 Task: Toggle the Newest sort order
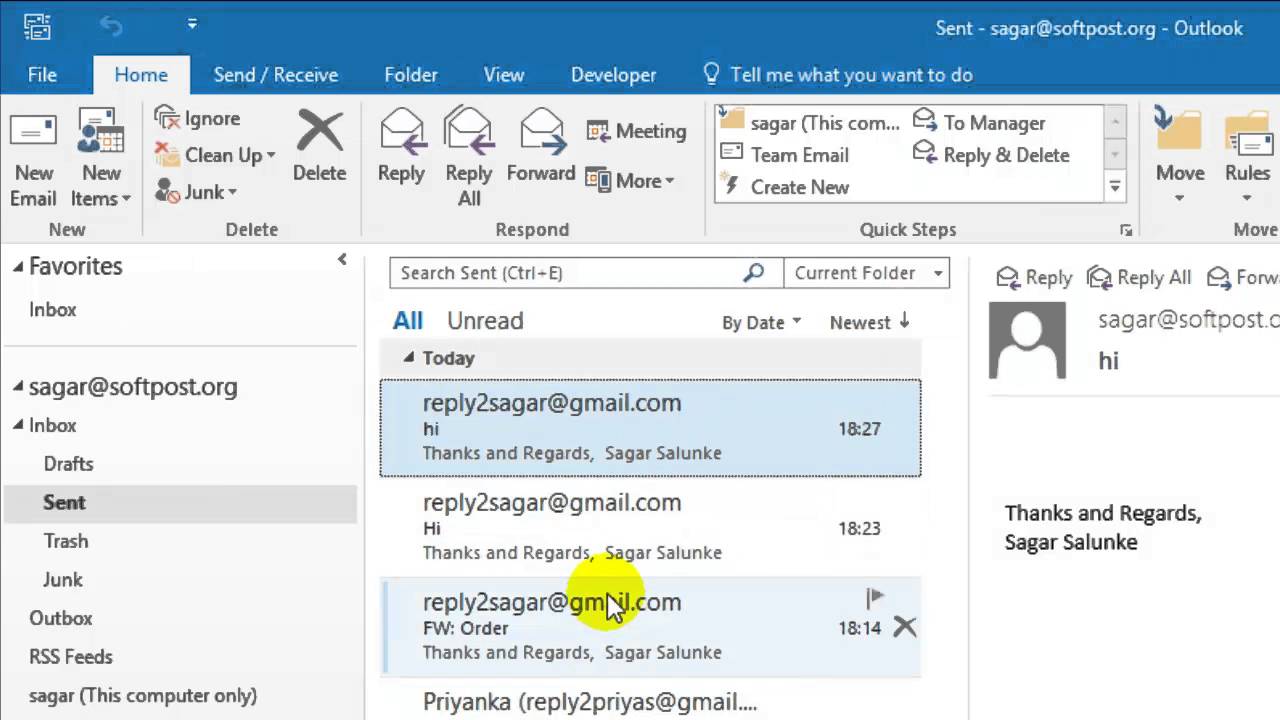point(870,322)
